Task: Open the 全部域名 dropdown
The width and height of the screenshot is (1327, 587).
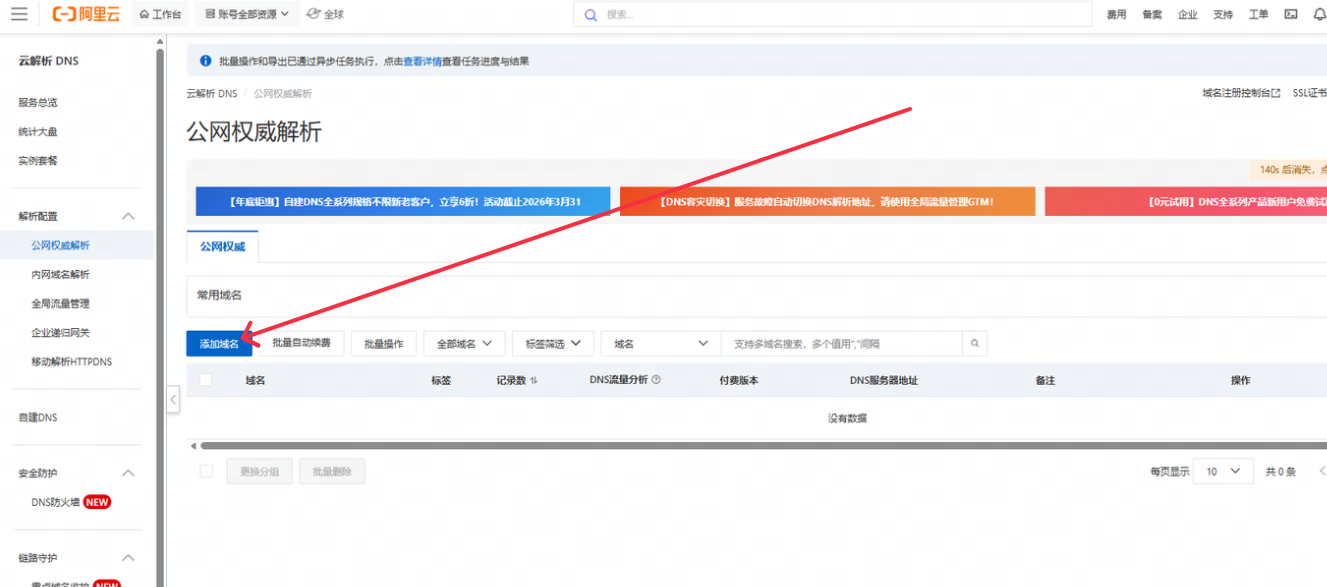Action: [464, 344]
